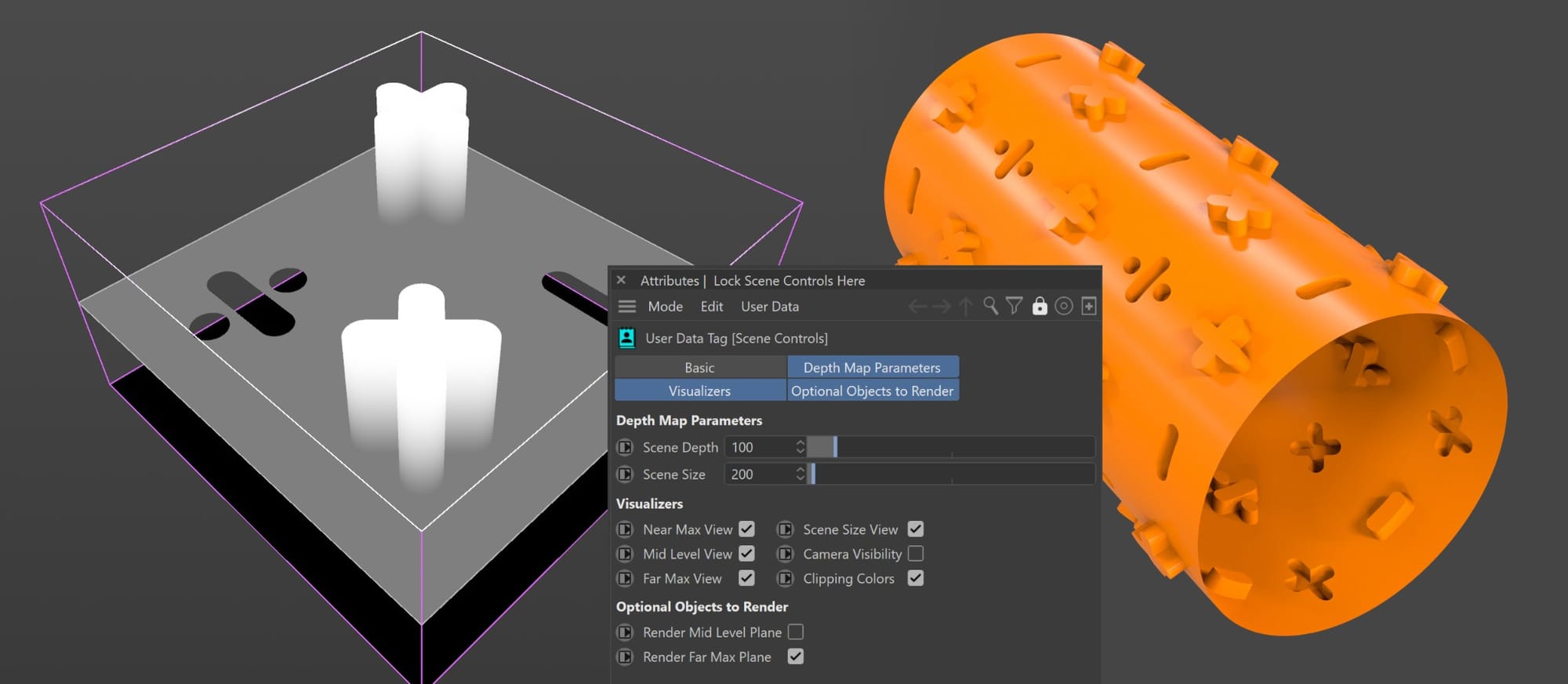
Task: Select the Optional Objects to Render tab
Action: 873,391
